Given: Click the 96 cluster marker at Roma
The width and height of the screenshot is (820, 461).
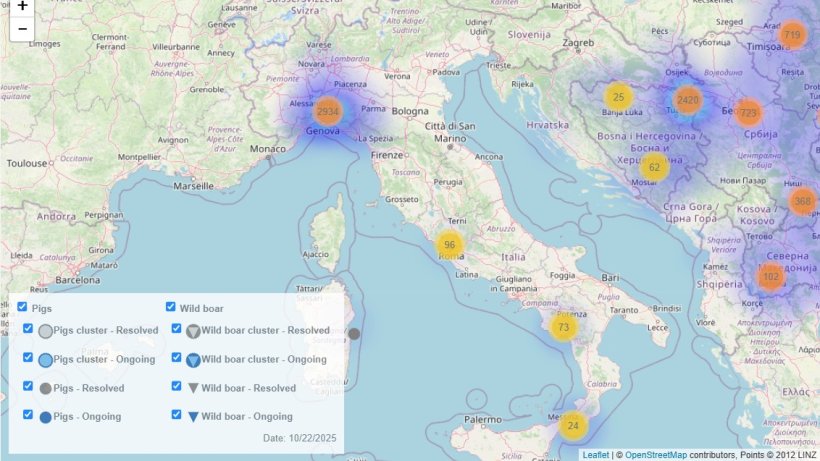Looking at the screenshot, I should coord(450,245).
